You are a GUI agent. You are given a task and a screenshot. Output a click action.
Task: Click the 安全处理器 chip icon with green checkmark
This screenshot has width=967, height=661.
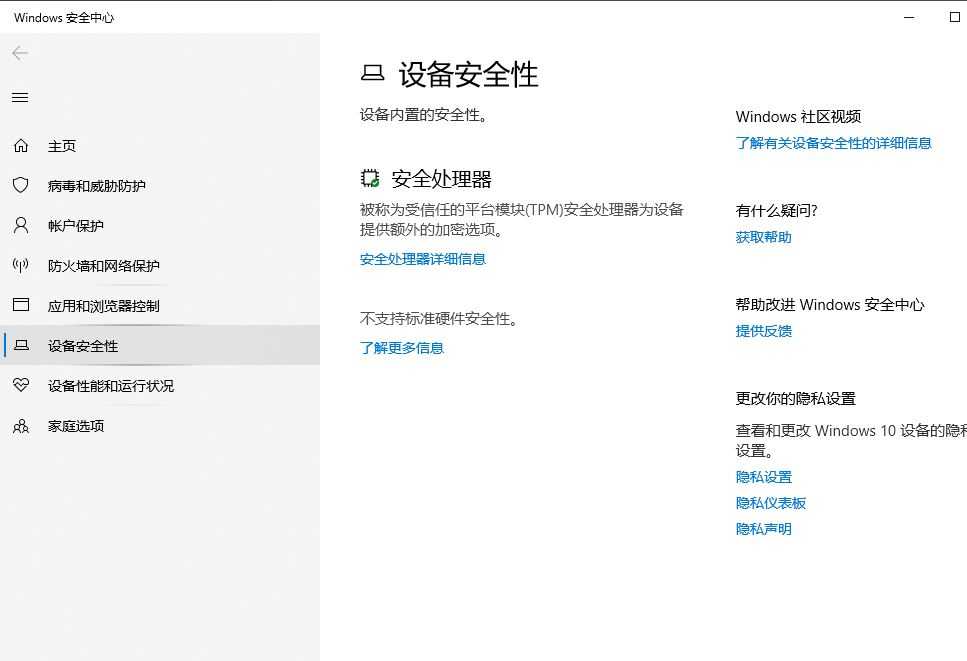[369, 178]
